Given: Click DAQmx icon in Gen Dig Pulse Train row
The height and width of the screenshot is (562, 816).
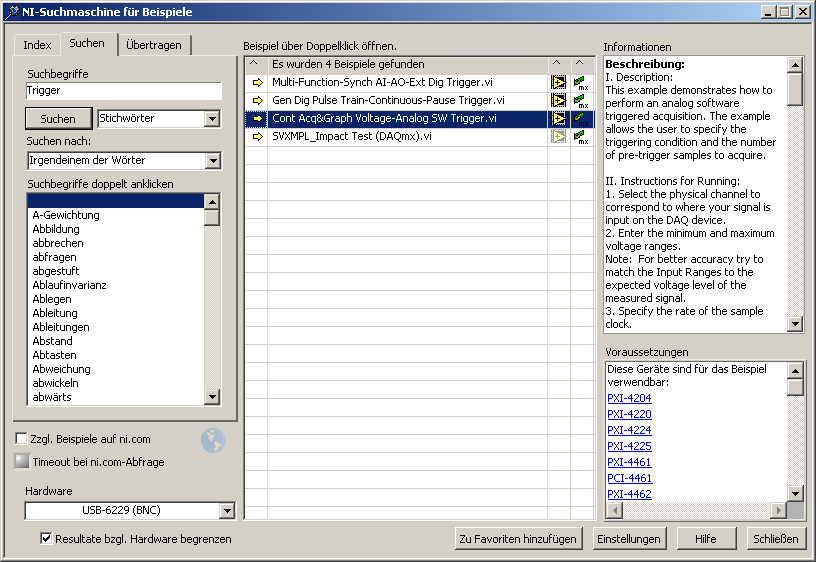Looking at the screenshot, I should 581,101.
